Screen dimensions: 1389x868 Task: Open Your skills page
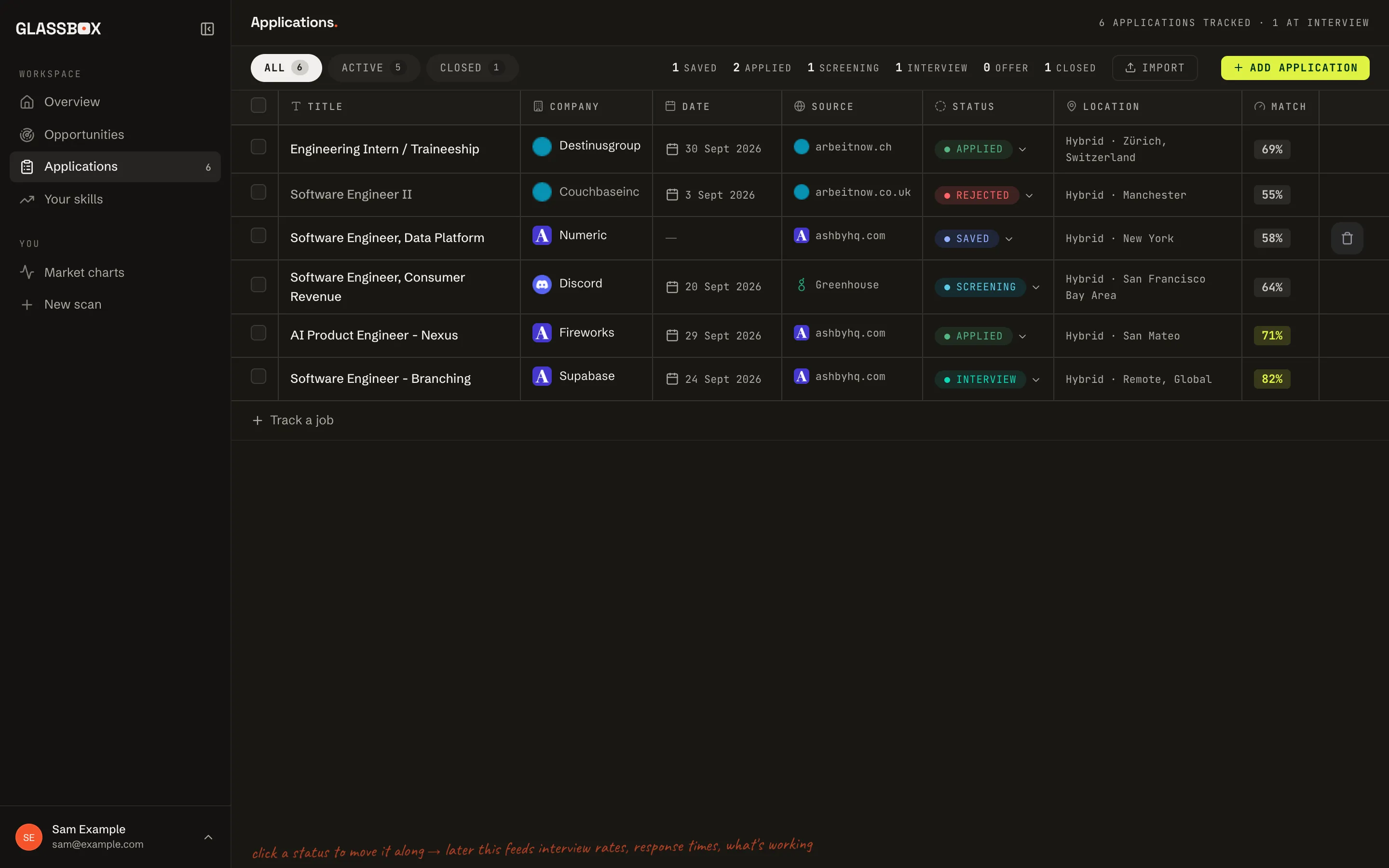tap(115, 199)
